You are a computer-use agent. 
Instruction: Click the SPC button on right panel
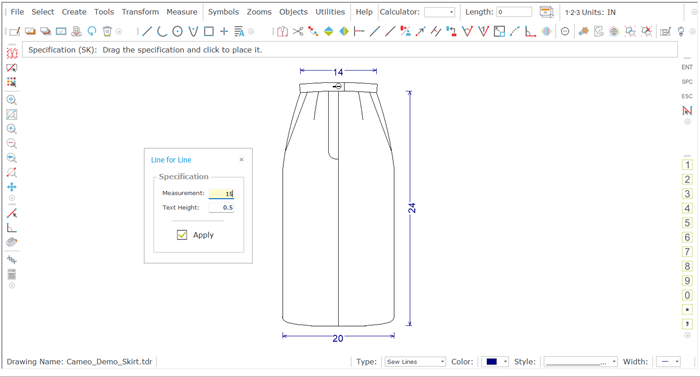pos(687,82)
